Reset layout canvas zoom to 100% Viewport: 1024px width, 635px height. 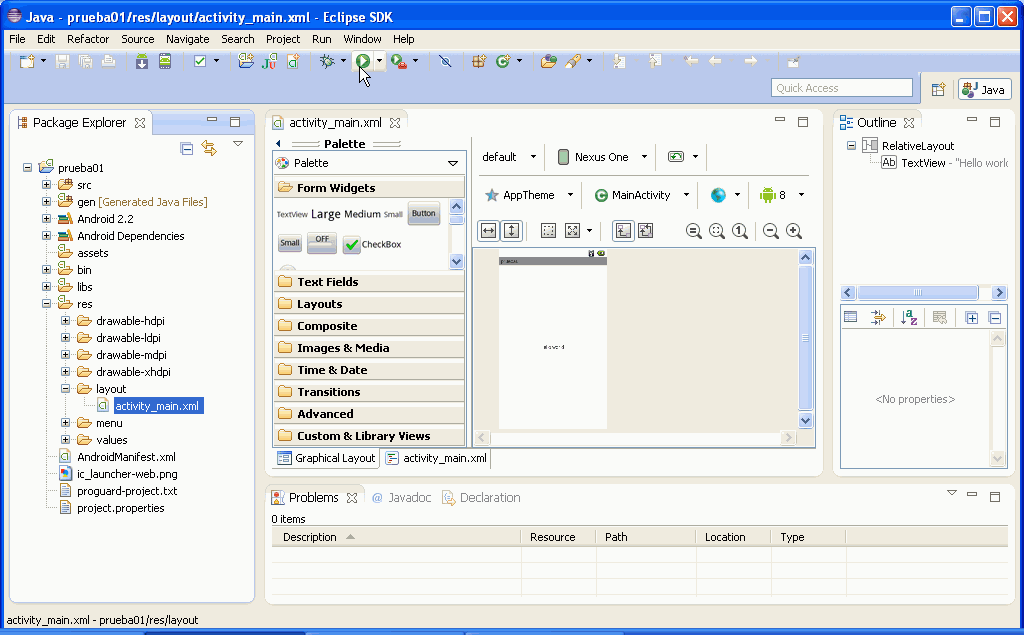[740, 231]
